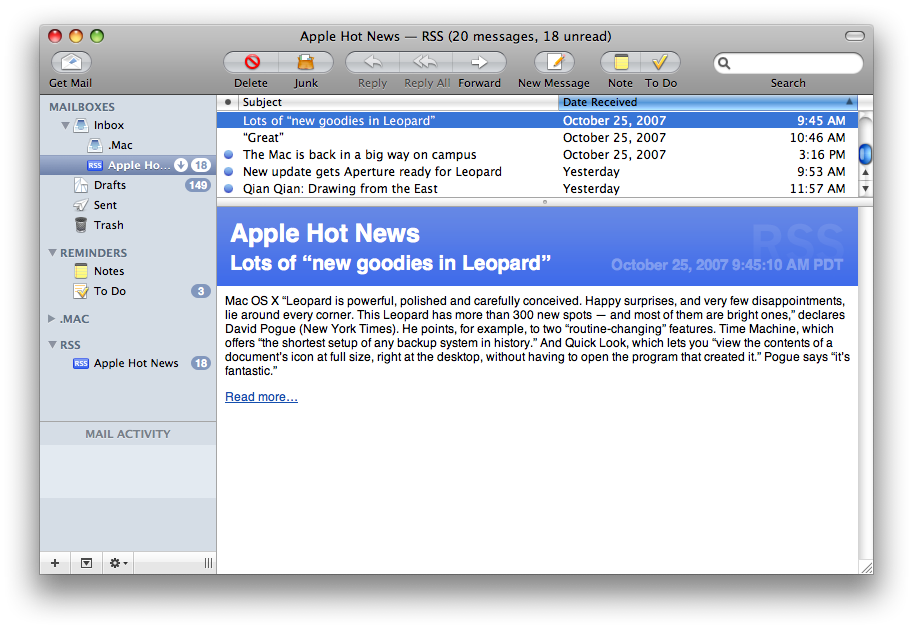Click the sidebar resize handle grip

[x=208, y=563]
